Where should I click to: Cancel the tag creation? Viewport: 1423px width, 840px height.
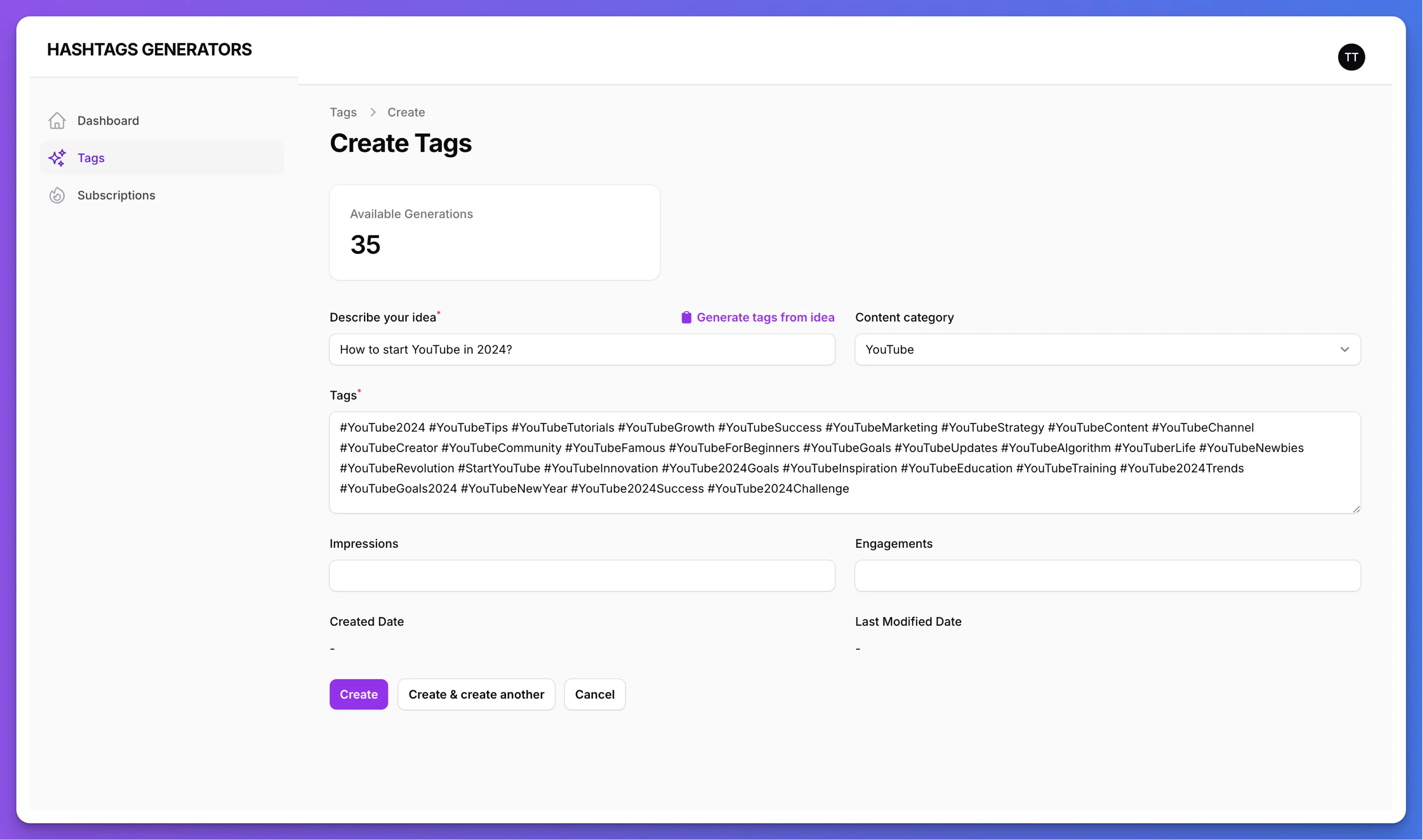coord(595,695)
